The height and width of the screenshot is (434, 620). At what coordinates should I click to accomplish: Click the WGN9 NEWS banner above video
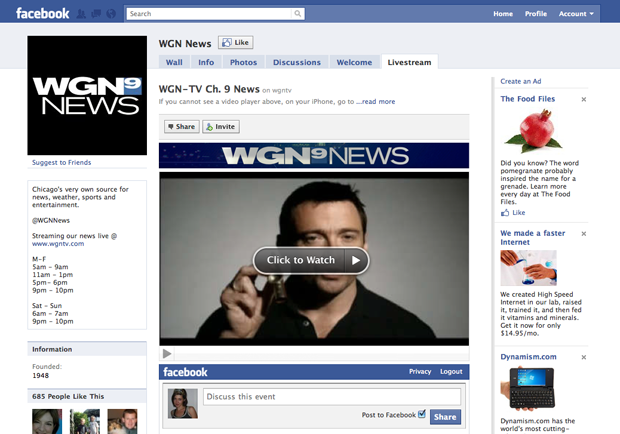(x=314, y=156)
